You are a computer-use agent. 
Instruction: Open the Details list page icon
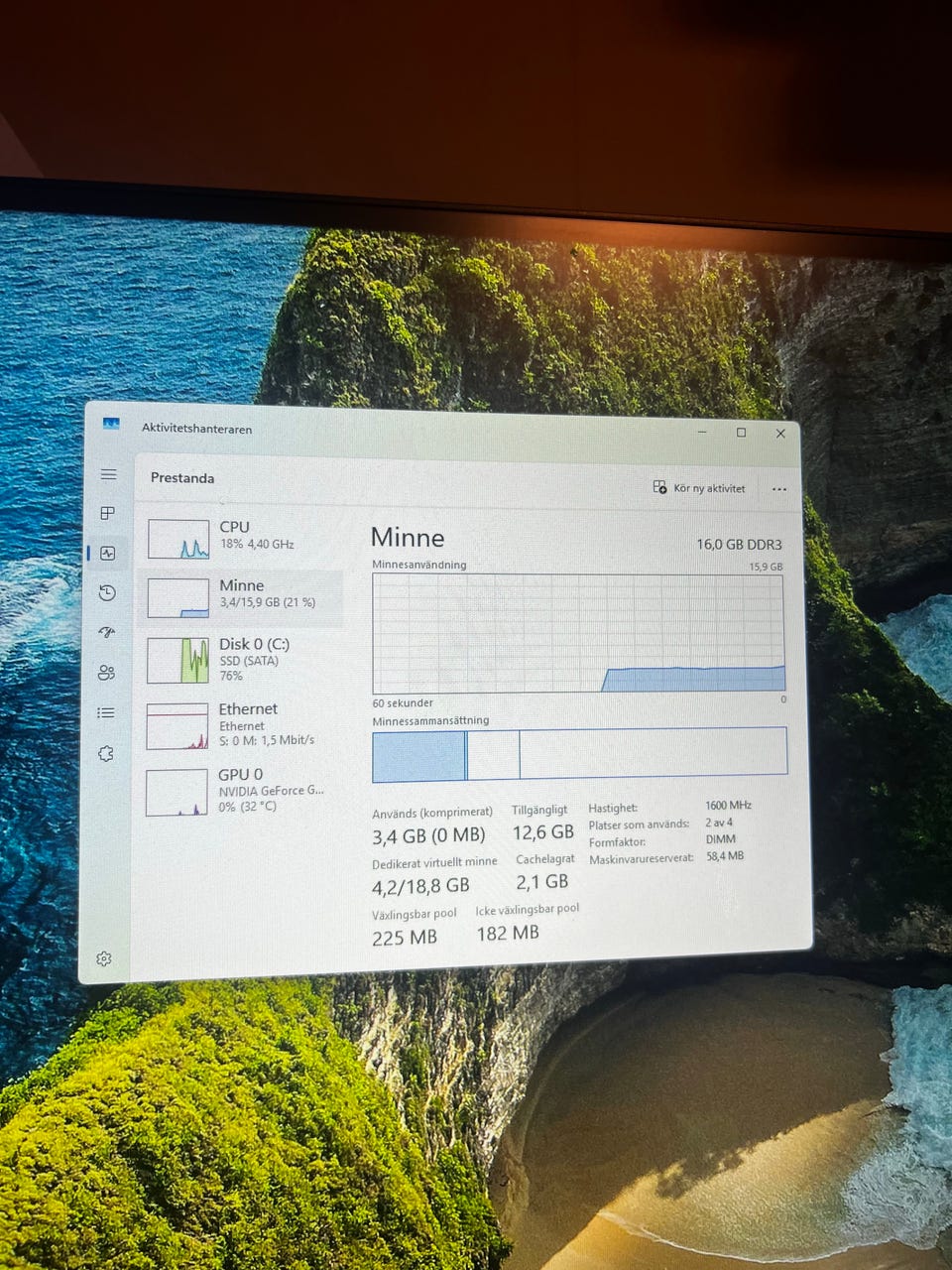(106, 712)
